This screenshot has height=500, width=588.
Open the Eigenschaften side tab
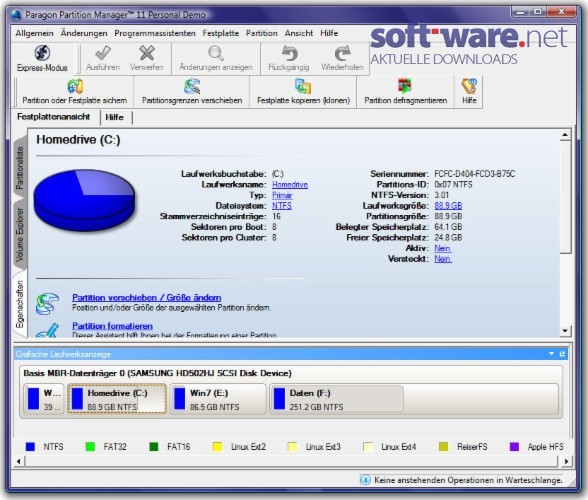tap(20, 304)
